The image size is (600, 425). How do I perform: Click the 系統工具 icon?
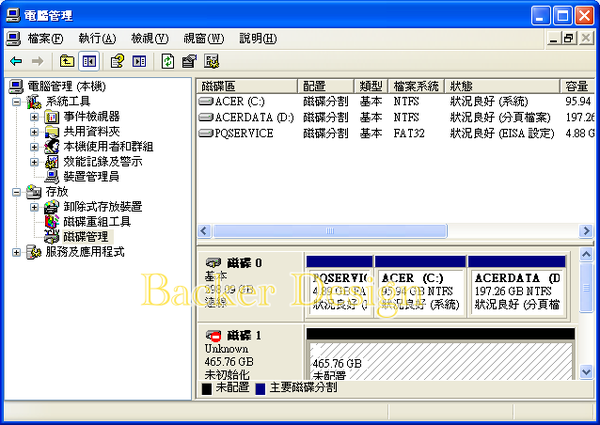[34, 101]
